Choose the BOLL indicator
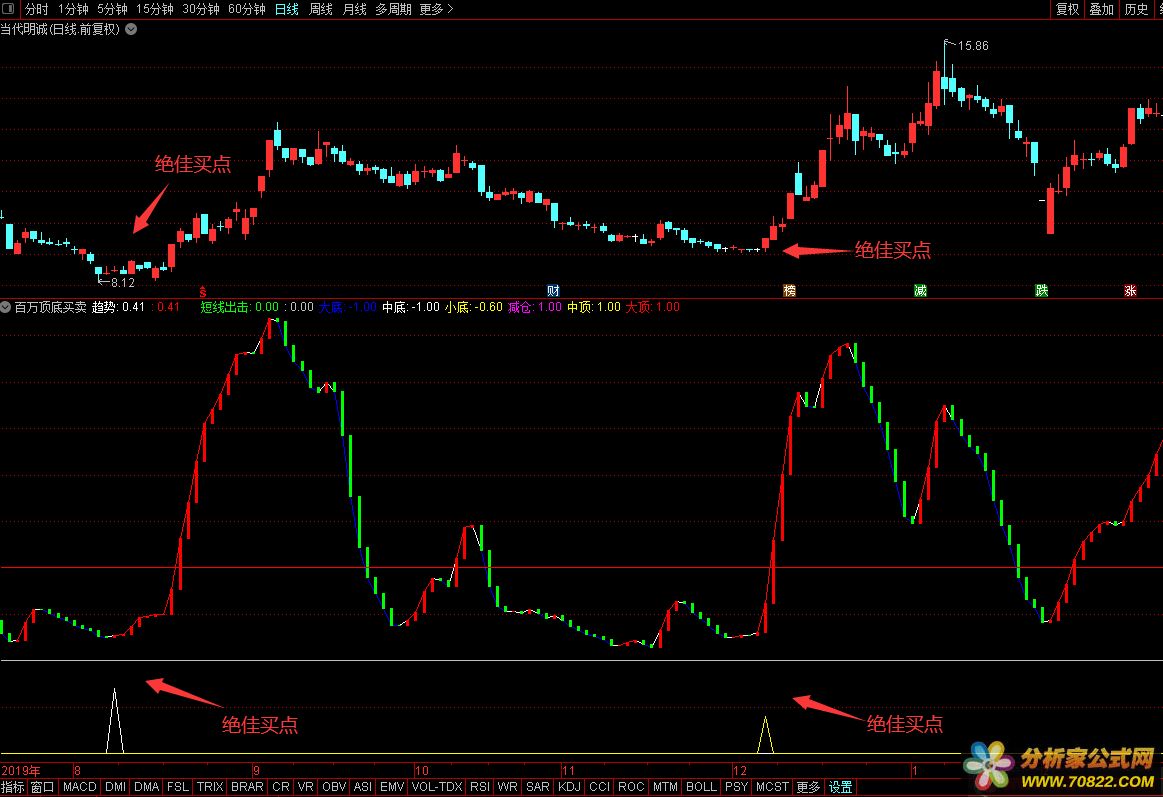 point(701,787)
